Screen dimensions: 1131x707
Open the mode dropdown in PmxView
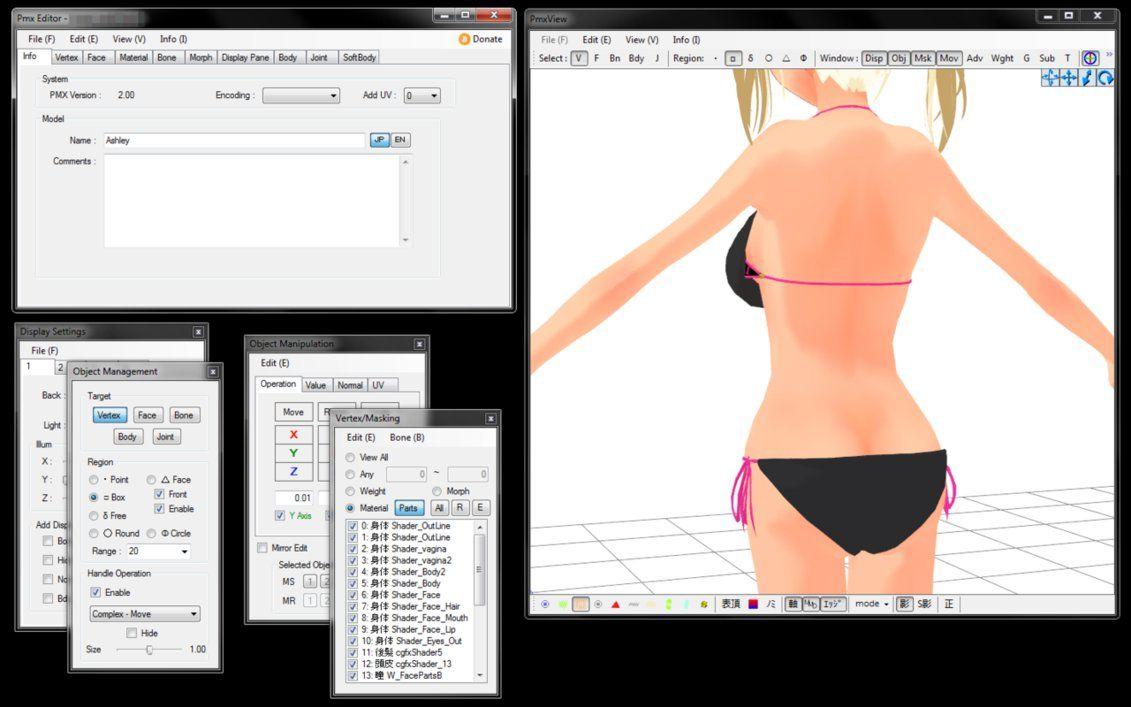click(872, 604)
